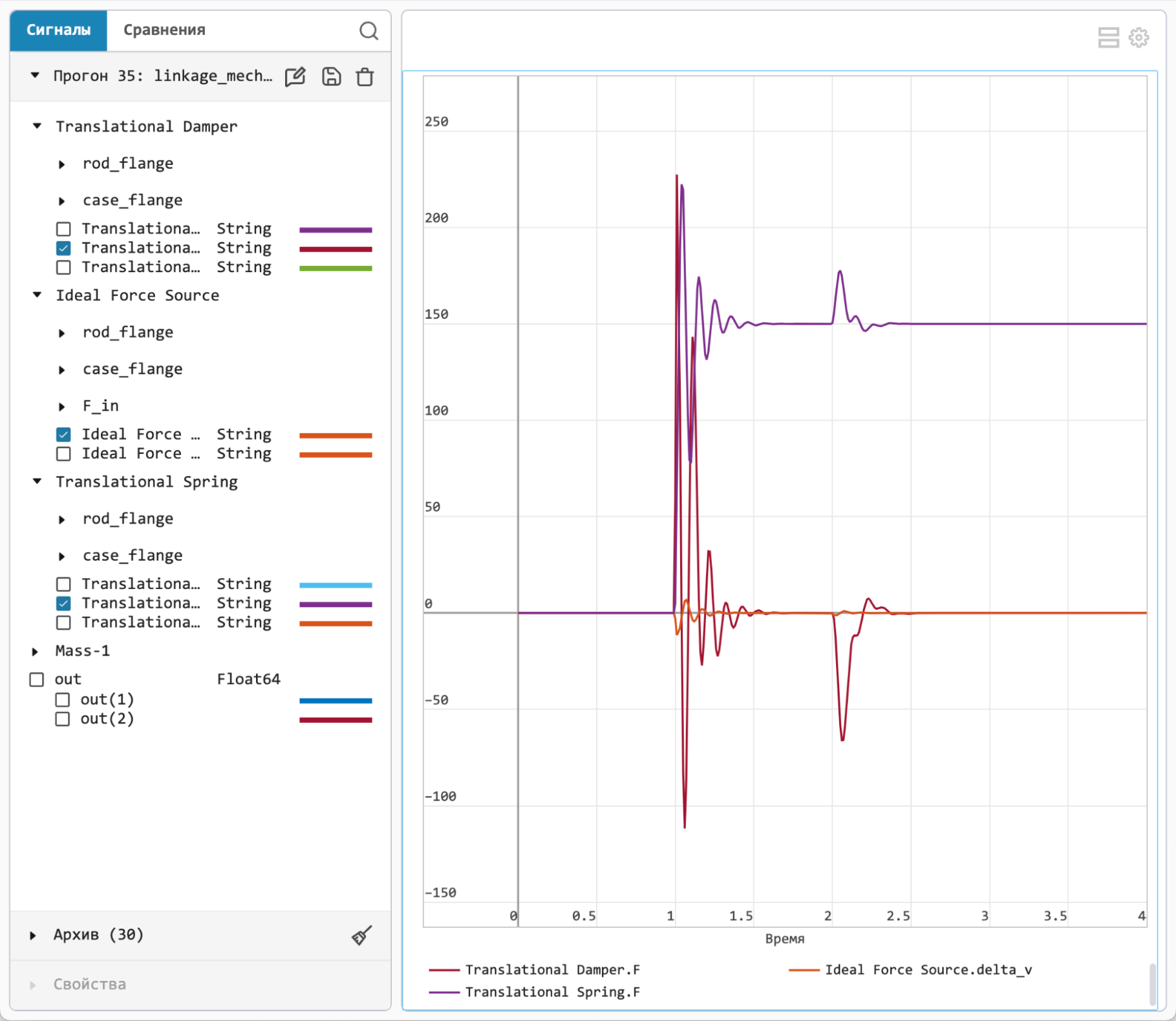Viewport: 1176px width, 1021px height.
Task: Enable the out(2) checkbox
Action: coord(63,719)
